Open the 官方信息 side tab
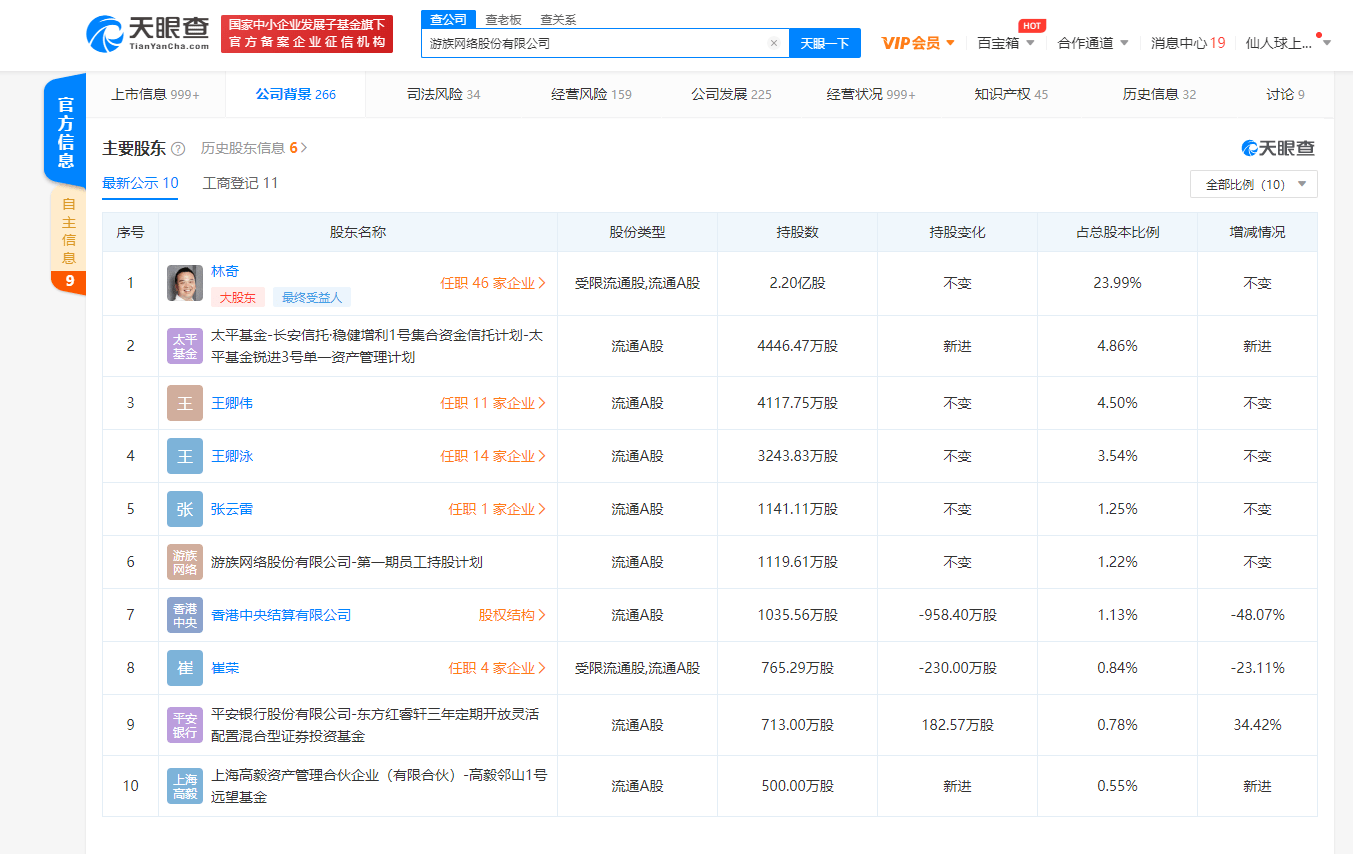This screenshot has height=854, width=1353. pyautogui.click(x=65, y=131)
